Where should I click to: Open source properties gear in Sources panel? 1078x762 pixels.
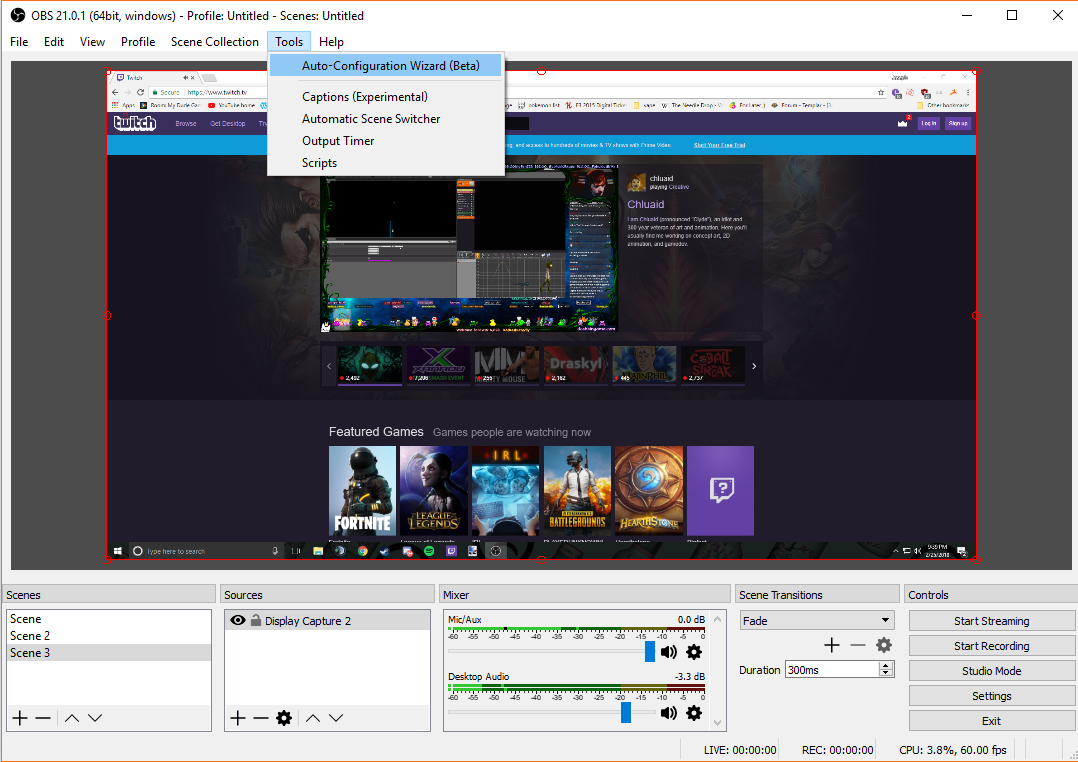[x=284, y=718]
